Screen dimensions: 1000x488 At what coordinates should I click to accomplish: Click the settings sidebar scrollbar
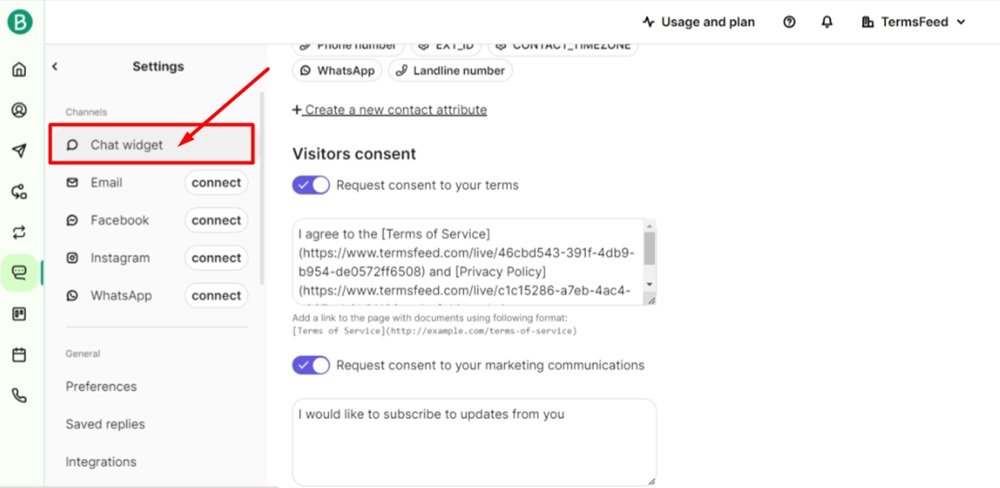(x=261, y=188)
